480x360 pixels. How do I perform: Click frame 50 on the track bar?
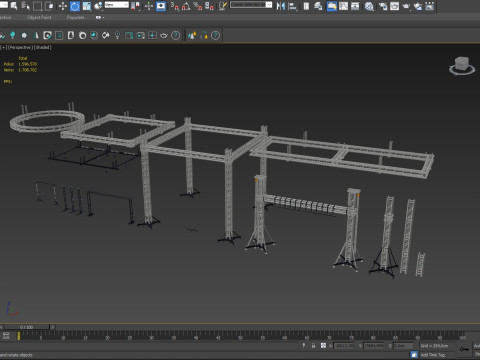click(240, 335)
